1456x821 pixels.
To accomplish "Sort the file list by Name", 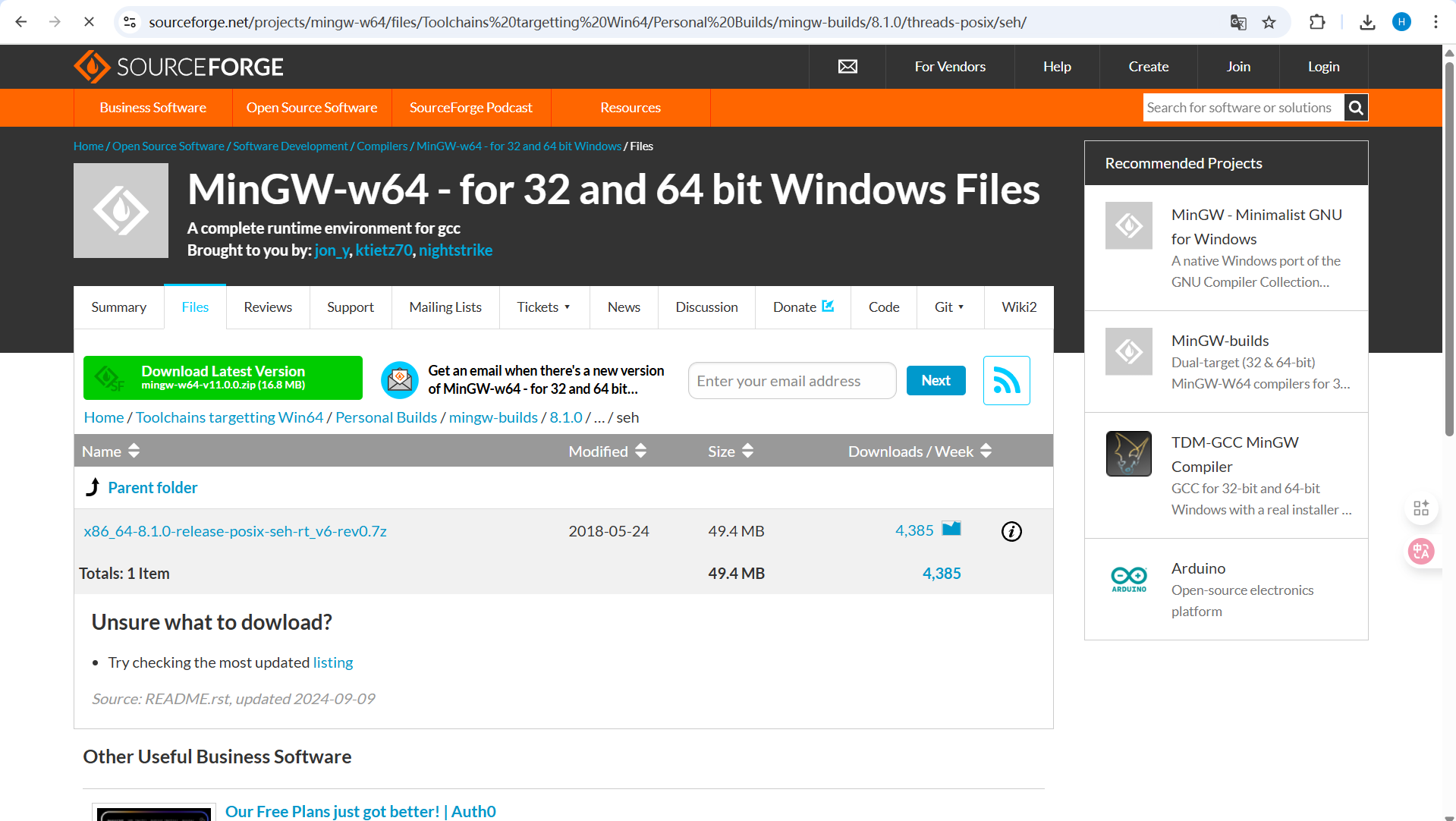I will pyautogui.click(x=111, y=451).
